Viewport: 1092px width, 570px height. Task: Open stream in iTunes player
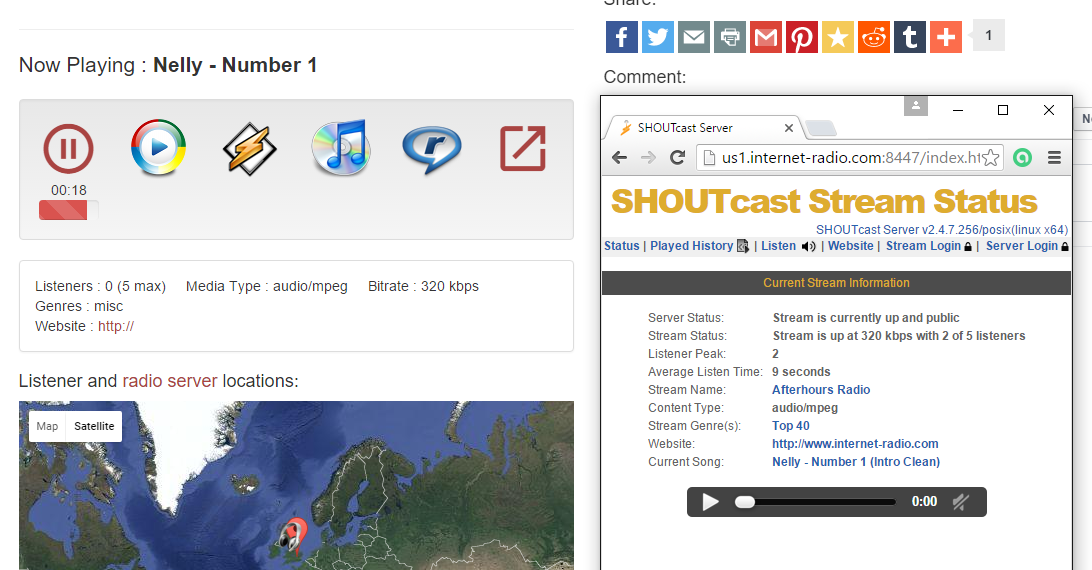click(x=340, y=148)
